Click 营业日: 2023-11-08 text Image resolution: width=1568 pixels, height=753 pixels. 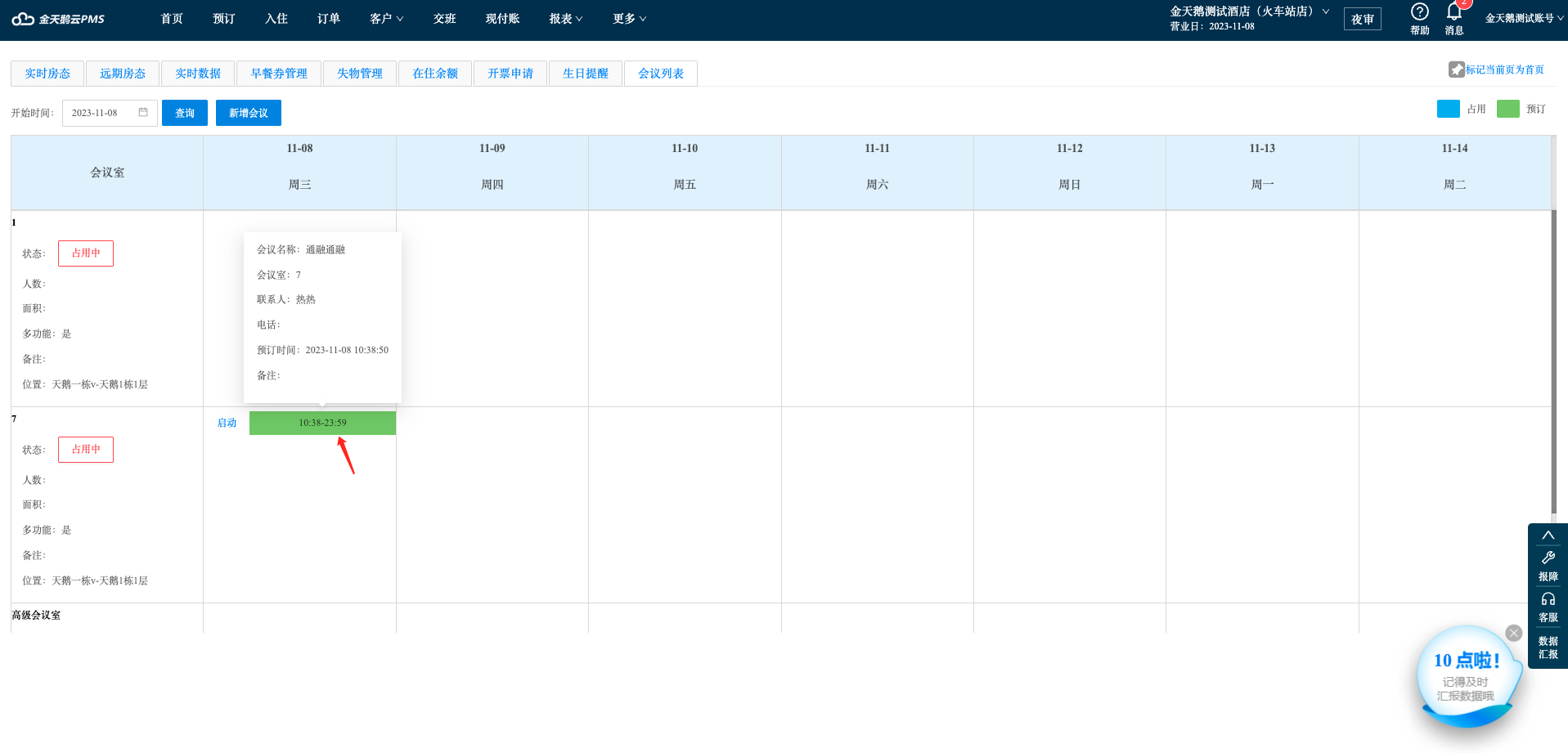click(x=1212, y=26)
